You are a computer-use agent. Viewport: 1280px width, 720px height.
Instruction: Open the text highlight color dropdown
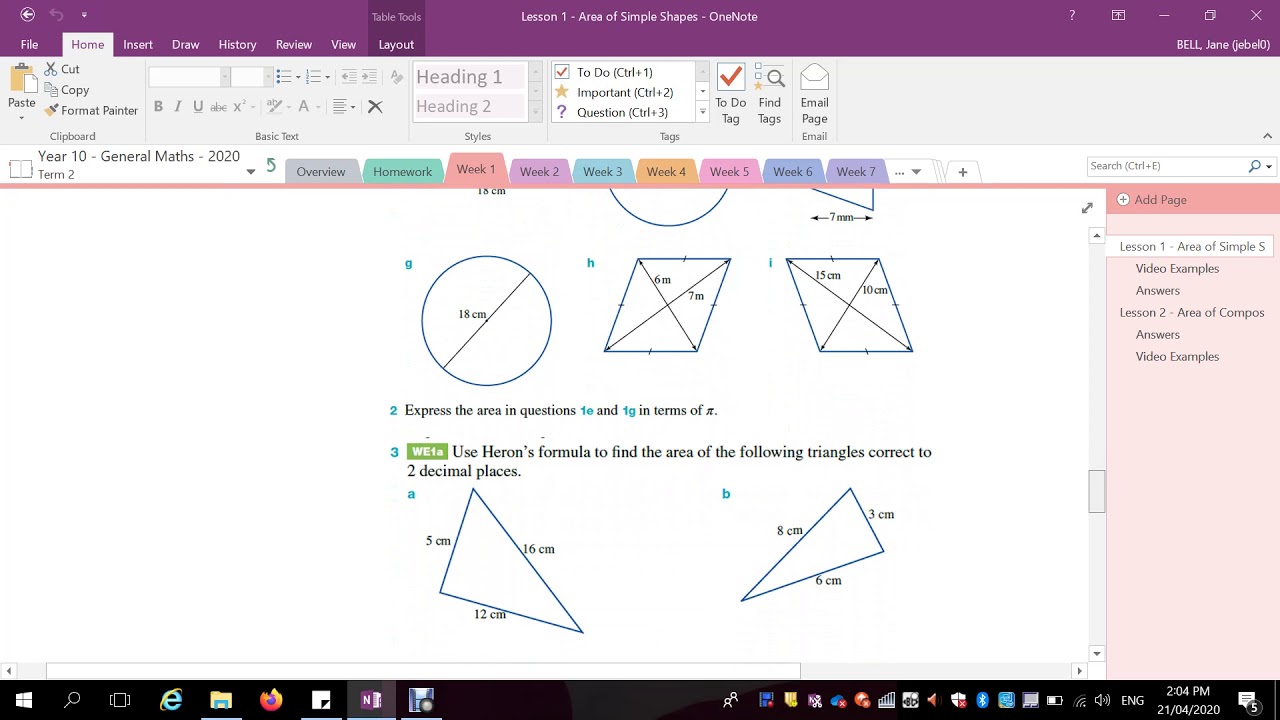291,107
